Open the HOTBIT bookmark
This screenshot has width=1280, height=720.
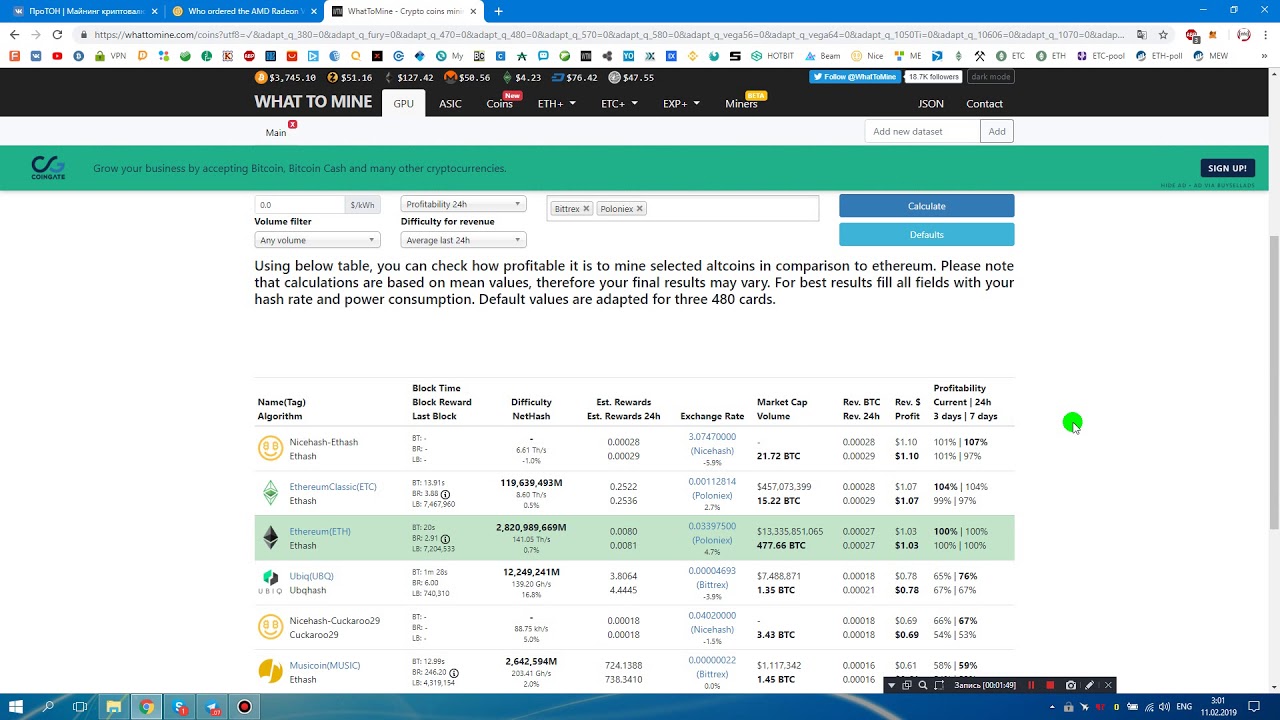click(772, 56)
